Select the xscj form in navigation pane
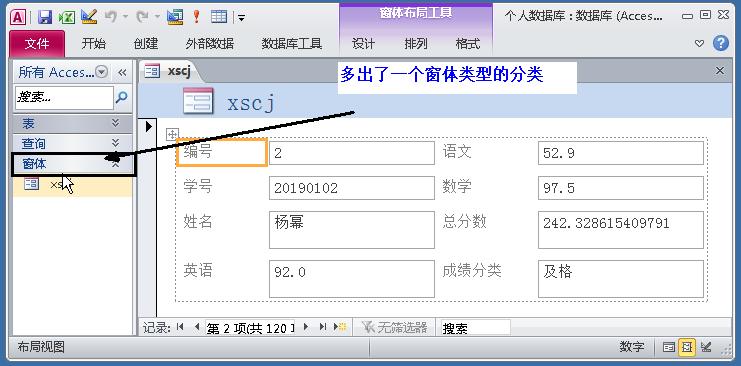The height and width of the screenshot is (366, 741). tap(72, 185)
